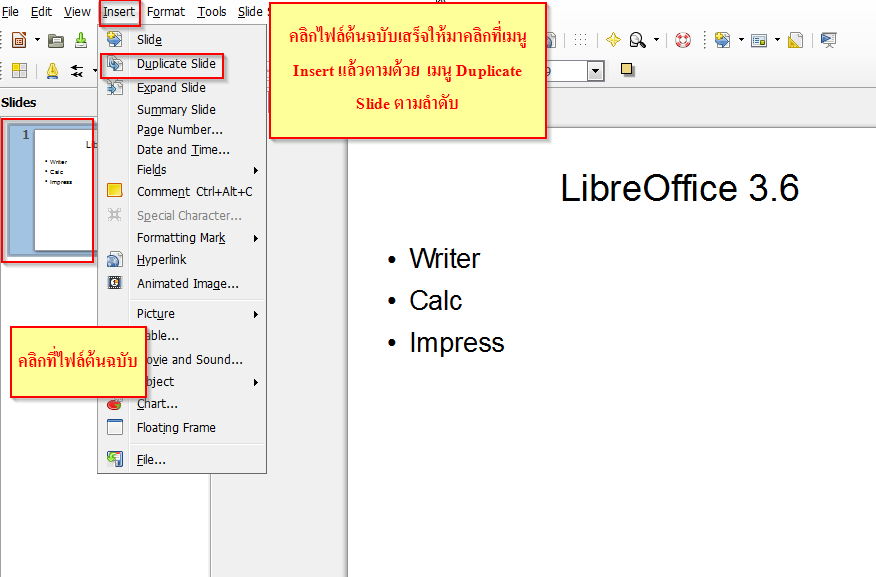Click the Hyperlink globe icon
Screen dimensions: 876x577
(x=115, y=259)
